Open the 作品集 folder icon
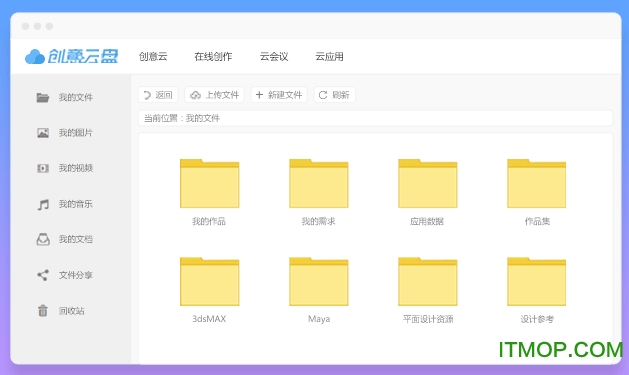Screen dimensions: 629x375 click(537, 183)
